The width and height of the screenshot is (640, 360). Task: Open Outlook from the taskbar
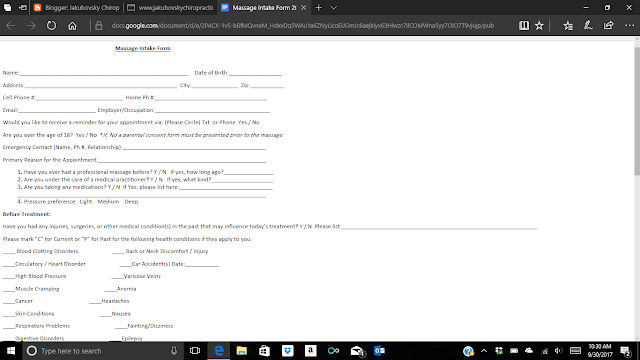380,351
